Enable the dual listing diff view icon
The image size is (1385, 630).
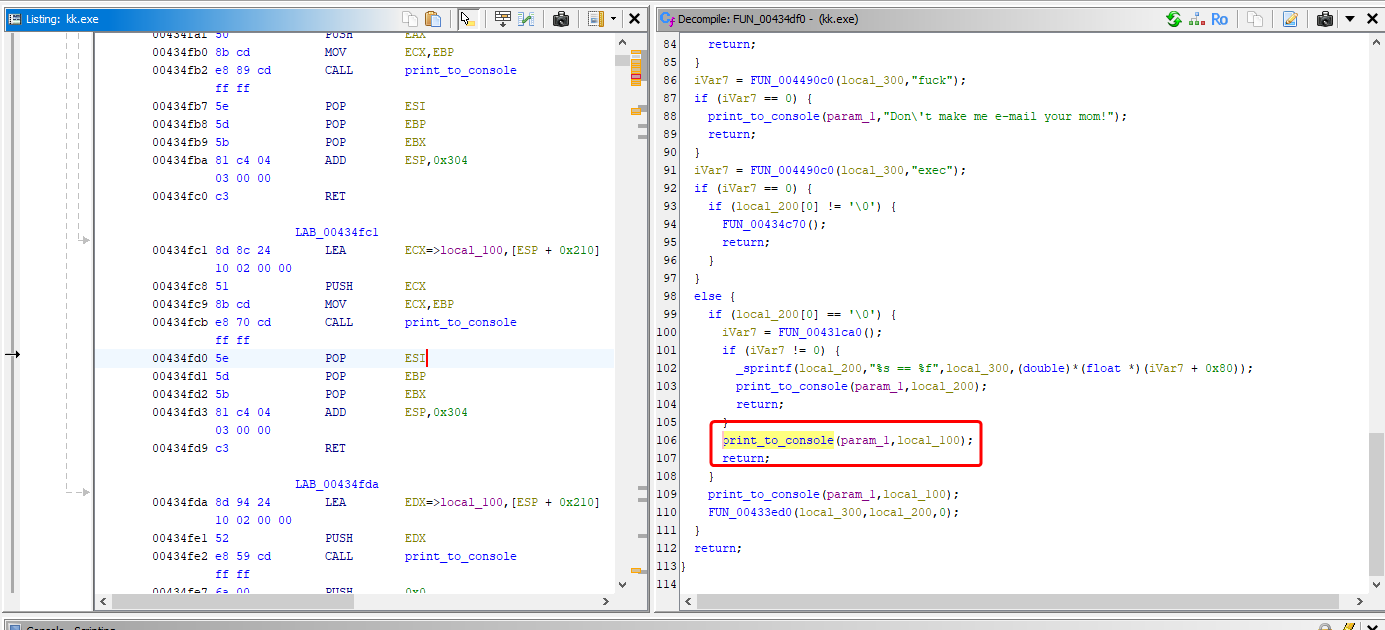coord(524,18)
